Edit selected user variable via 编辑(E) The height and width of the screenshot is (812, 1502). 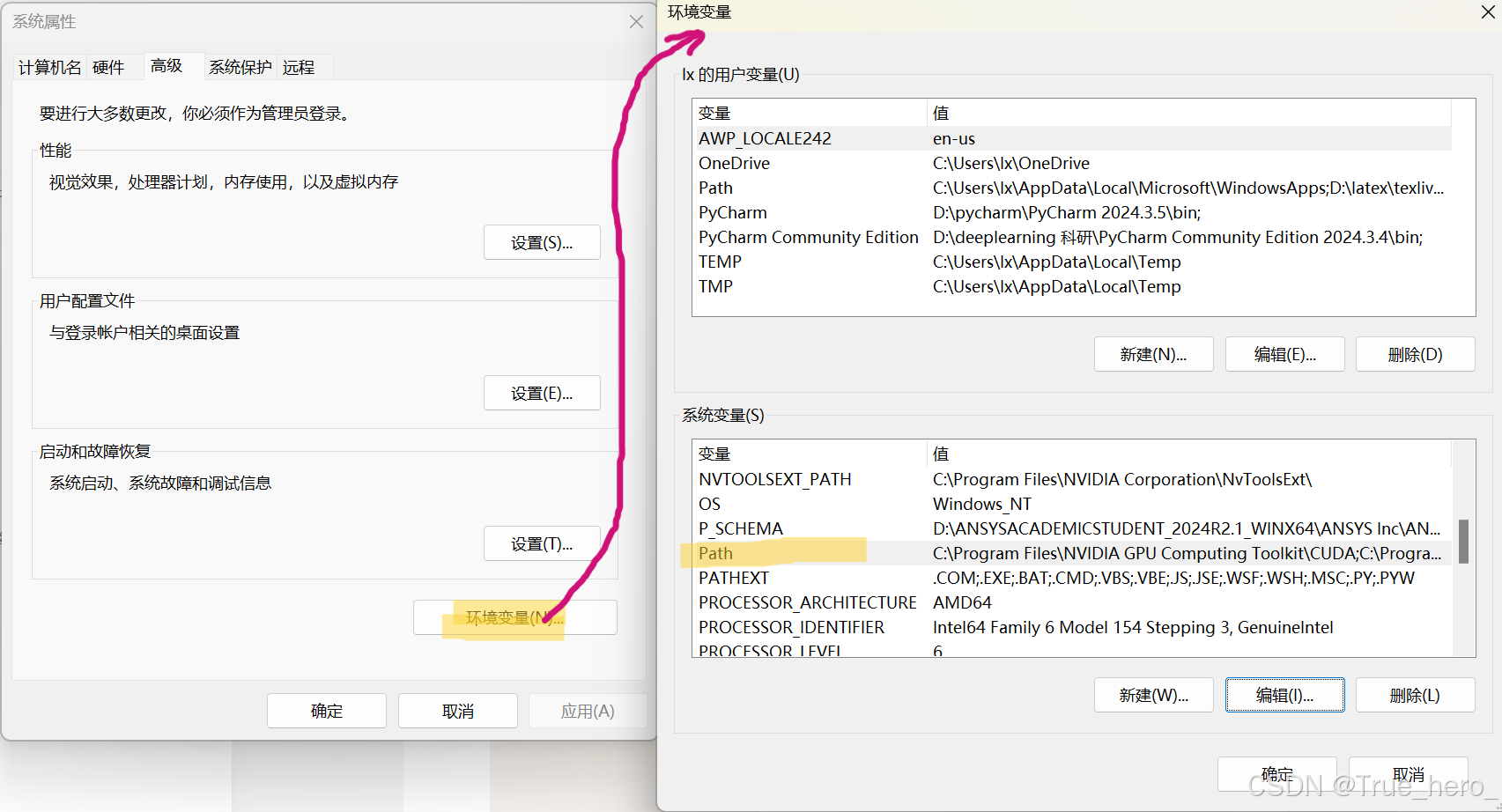click(1284, 354)
